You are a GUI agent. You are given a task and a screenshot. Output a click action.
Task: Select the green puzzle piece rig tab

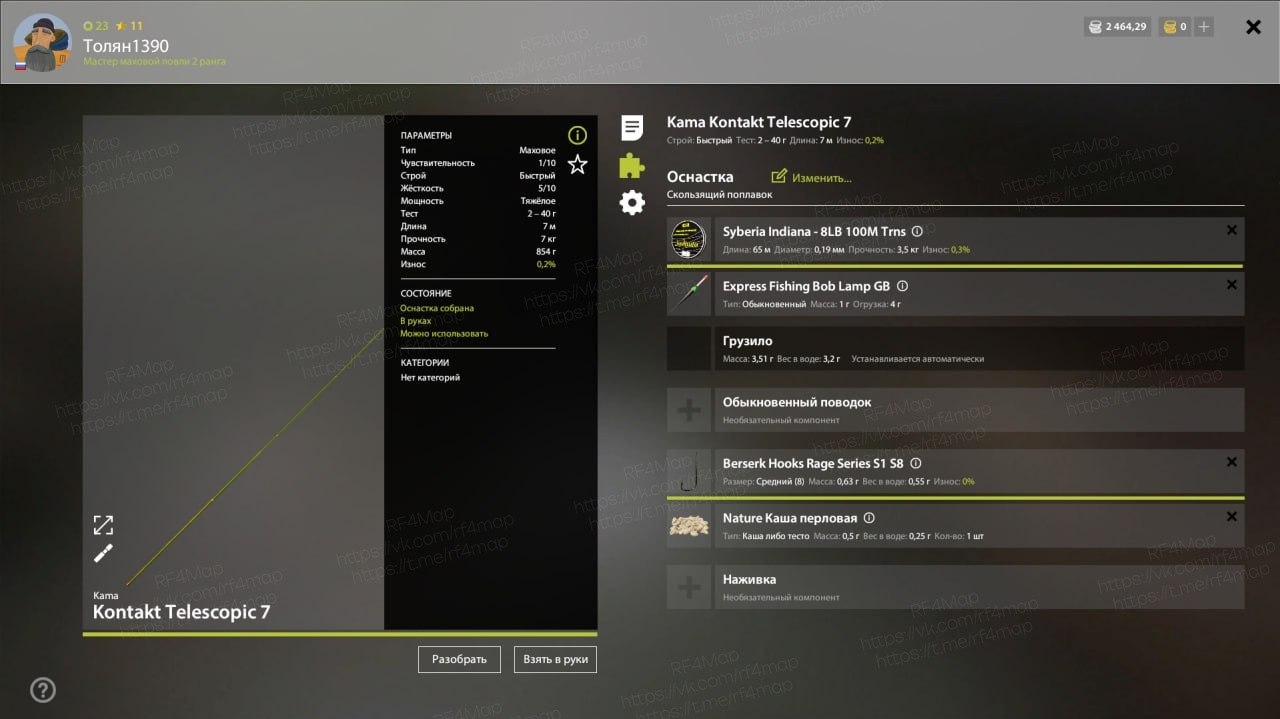coord(632,165)
